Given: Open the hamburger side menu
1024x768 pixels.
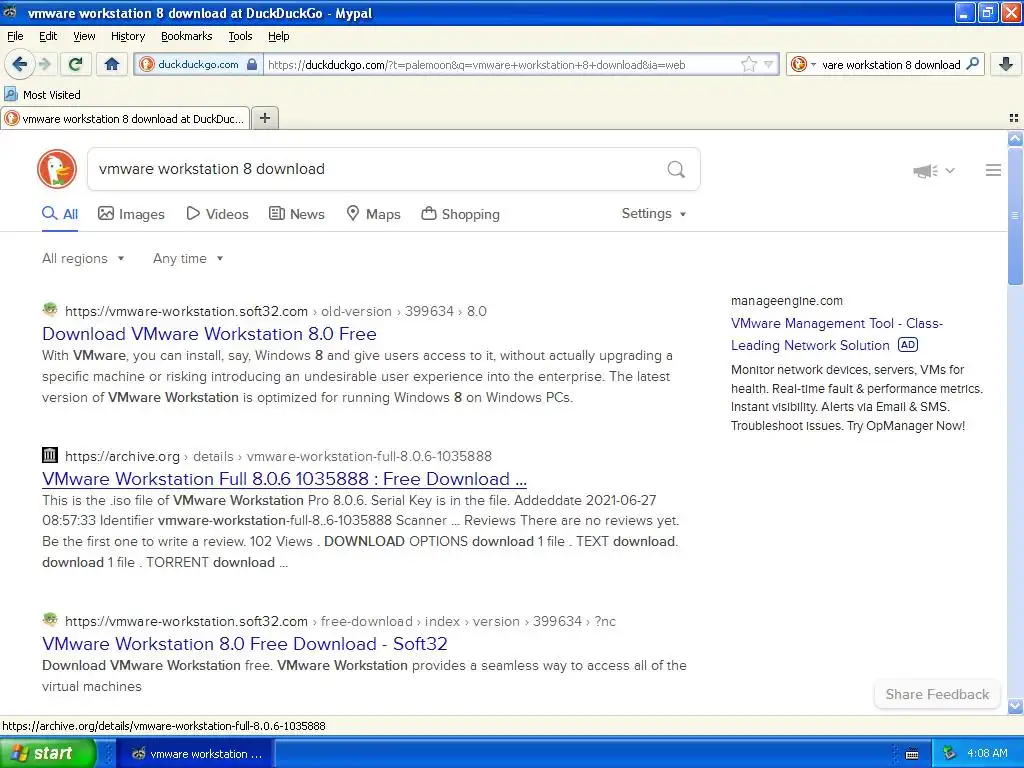Looking at the screenshot, I should tap(993, 170).
